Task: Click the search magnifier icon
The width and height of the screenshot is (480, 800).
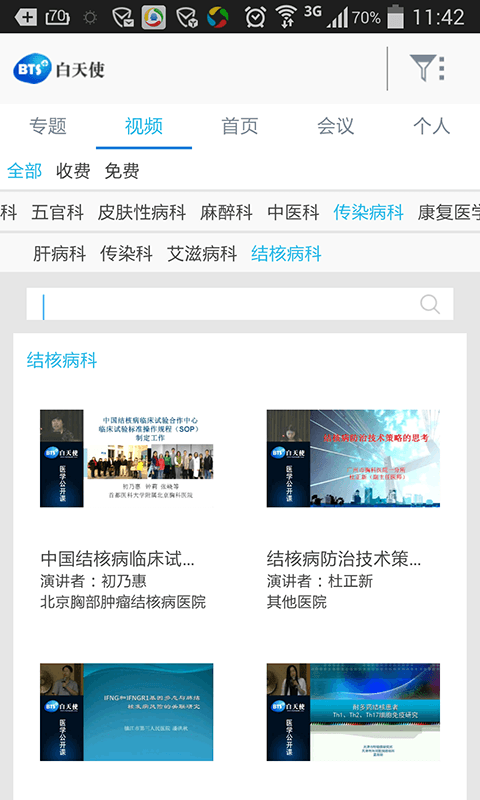Action: [430, 304]
